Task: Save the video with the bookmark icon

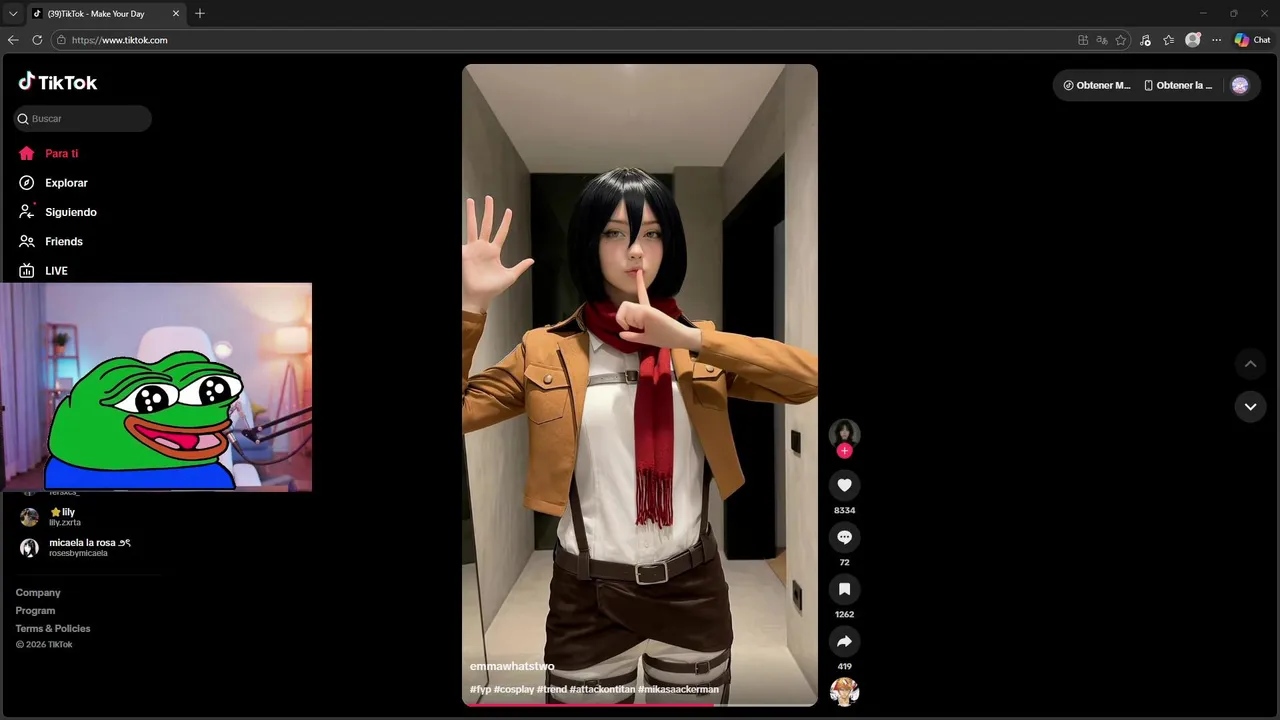Action: [844, 589]
